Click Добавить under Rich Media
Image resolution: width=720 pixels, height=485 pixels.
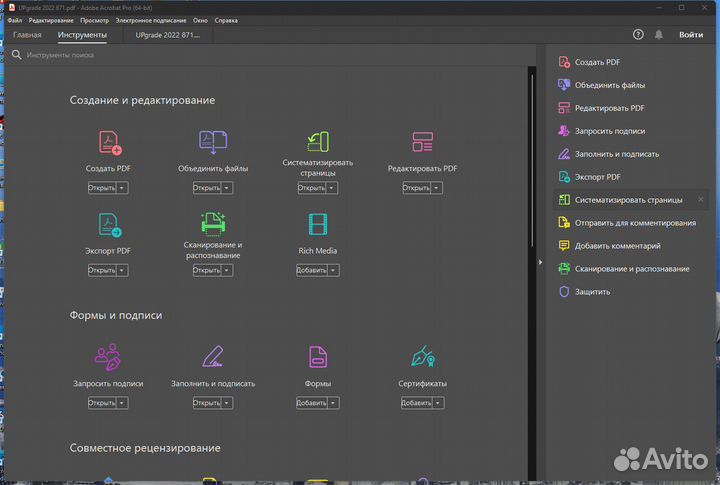point(312,270)
